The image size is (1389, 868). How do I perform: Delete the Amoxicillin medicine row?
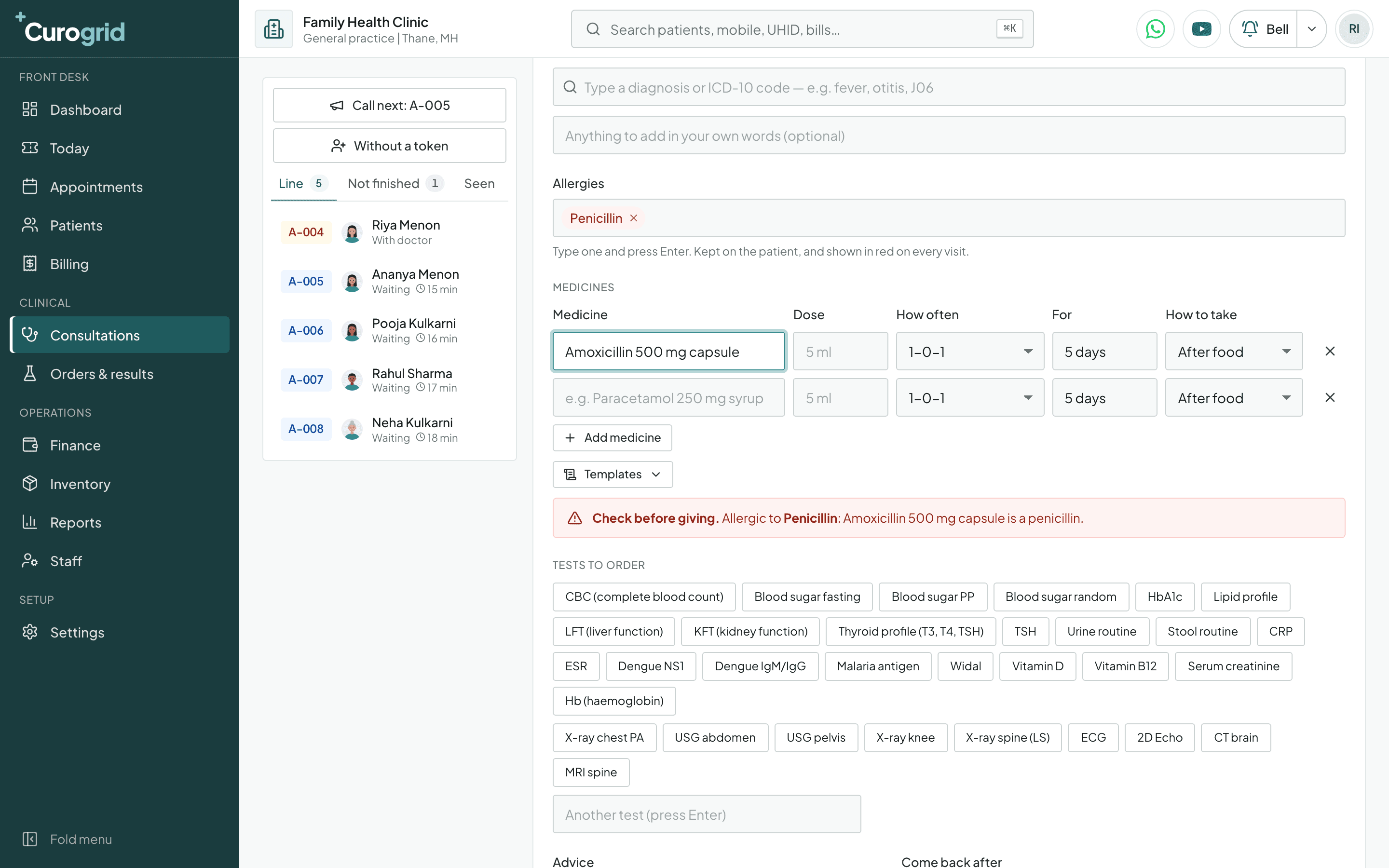click(x=1330, y=352)
